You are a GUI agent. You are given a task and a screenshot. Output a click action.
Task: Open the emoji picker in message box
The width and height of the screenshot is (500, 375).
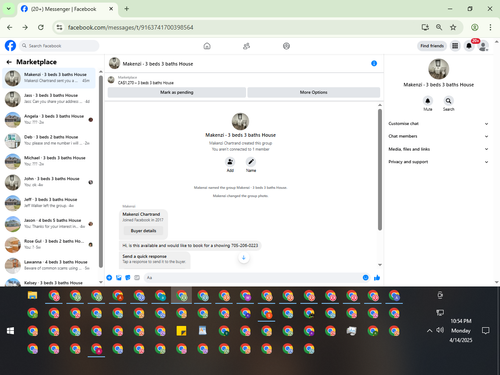pyautogui.click(x=366, y=278)
